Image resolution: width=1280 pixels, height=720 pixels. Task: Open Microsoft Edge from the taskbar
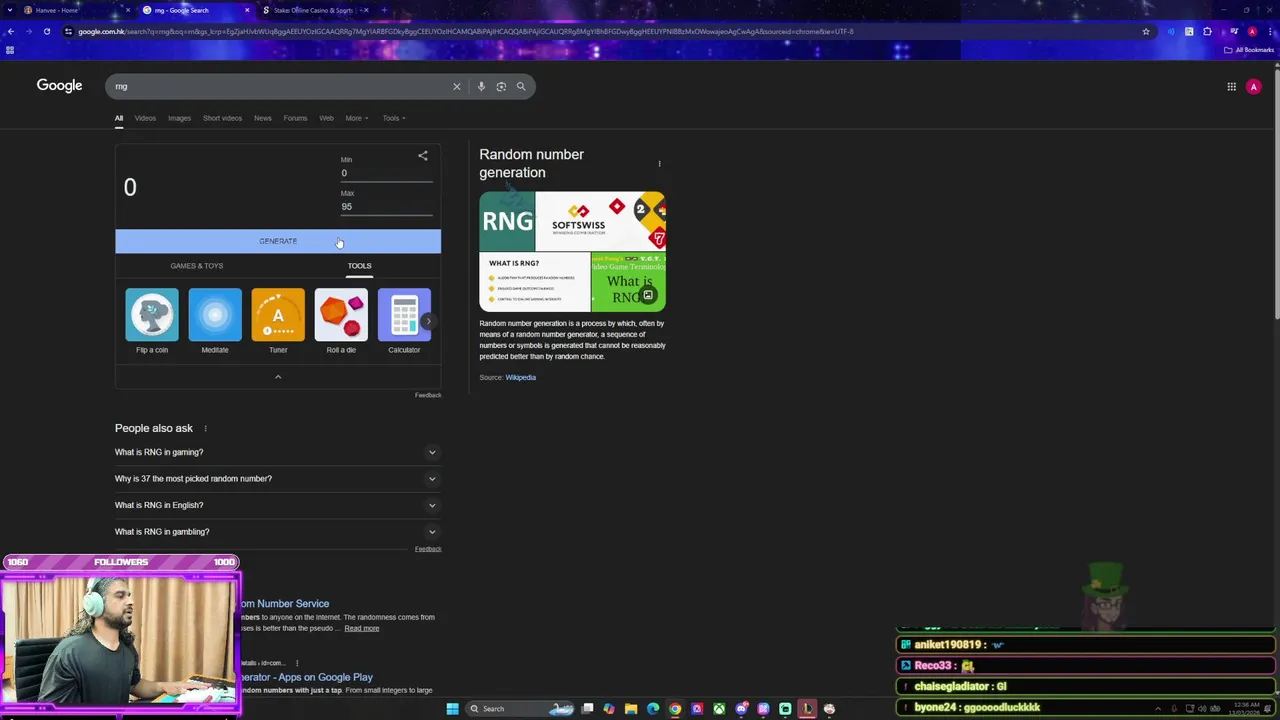(653, 709)
